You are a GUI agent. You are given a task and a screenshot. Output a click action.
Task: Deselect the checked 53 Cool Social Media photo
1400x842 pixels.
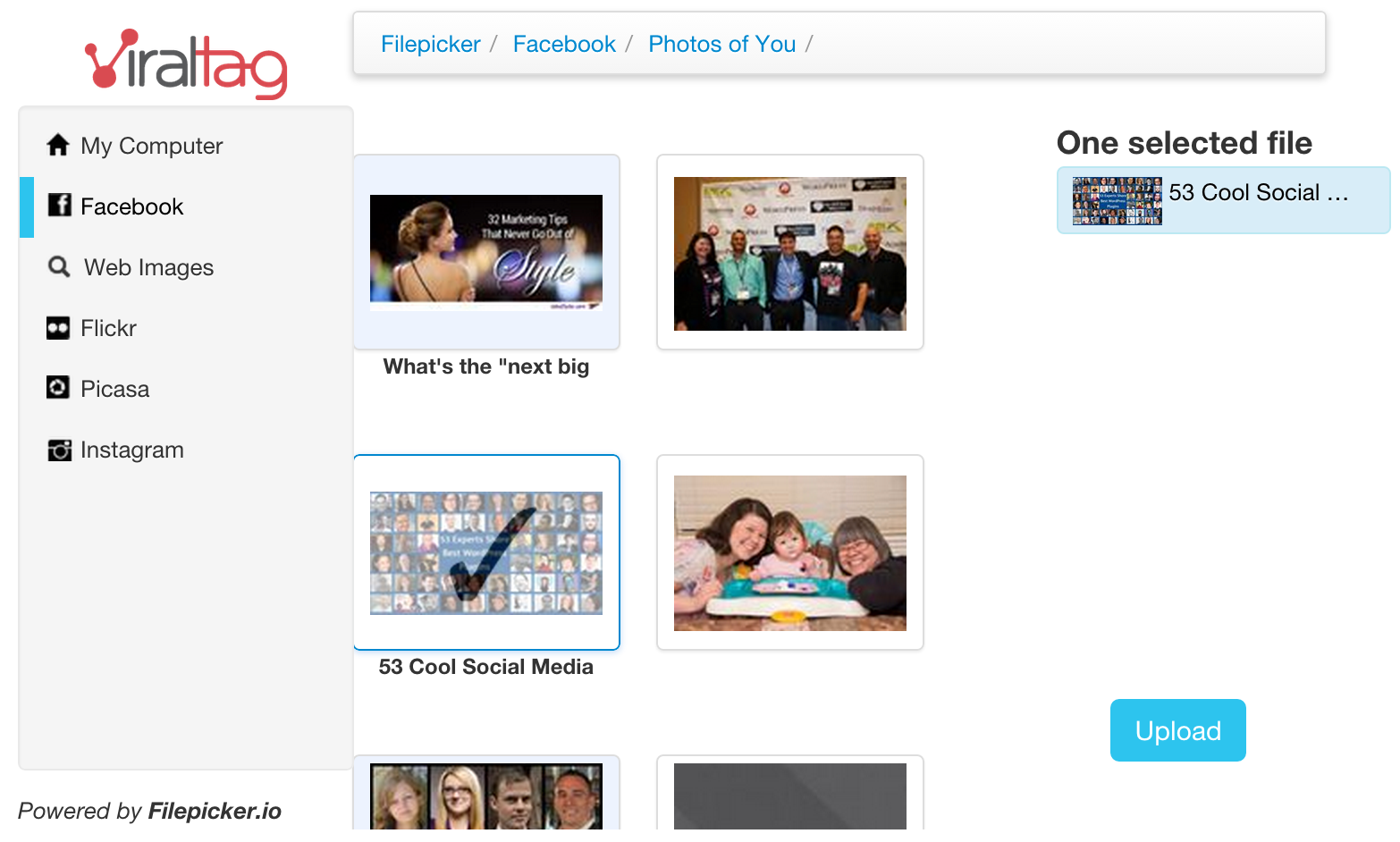pyautogui.click(x=486, y=552)
